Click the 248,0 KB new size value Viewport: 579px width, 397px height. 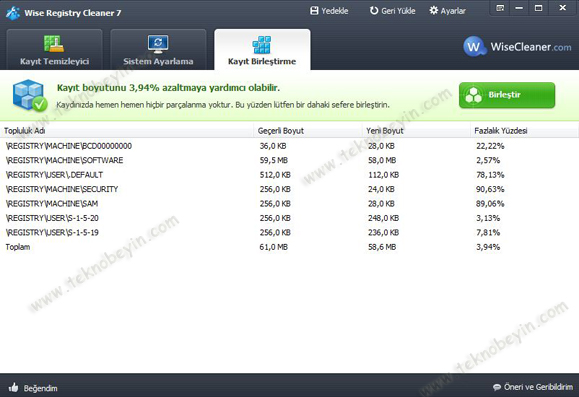coord(383,218)
